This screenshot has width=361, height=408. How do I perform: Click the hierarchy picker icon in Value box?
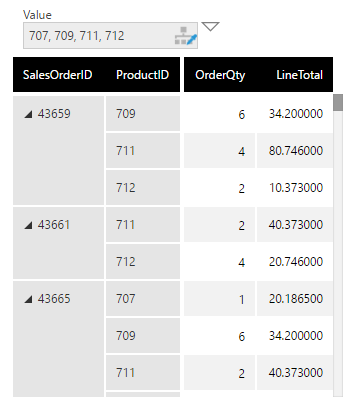tap(186, 36)
